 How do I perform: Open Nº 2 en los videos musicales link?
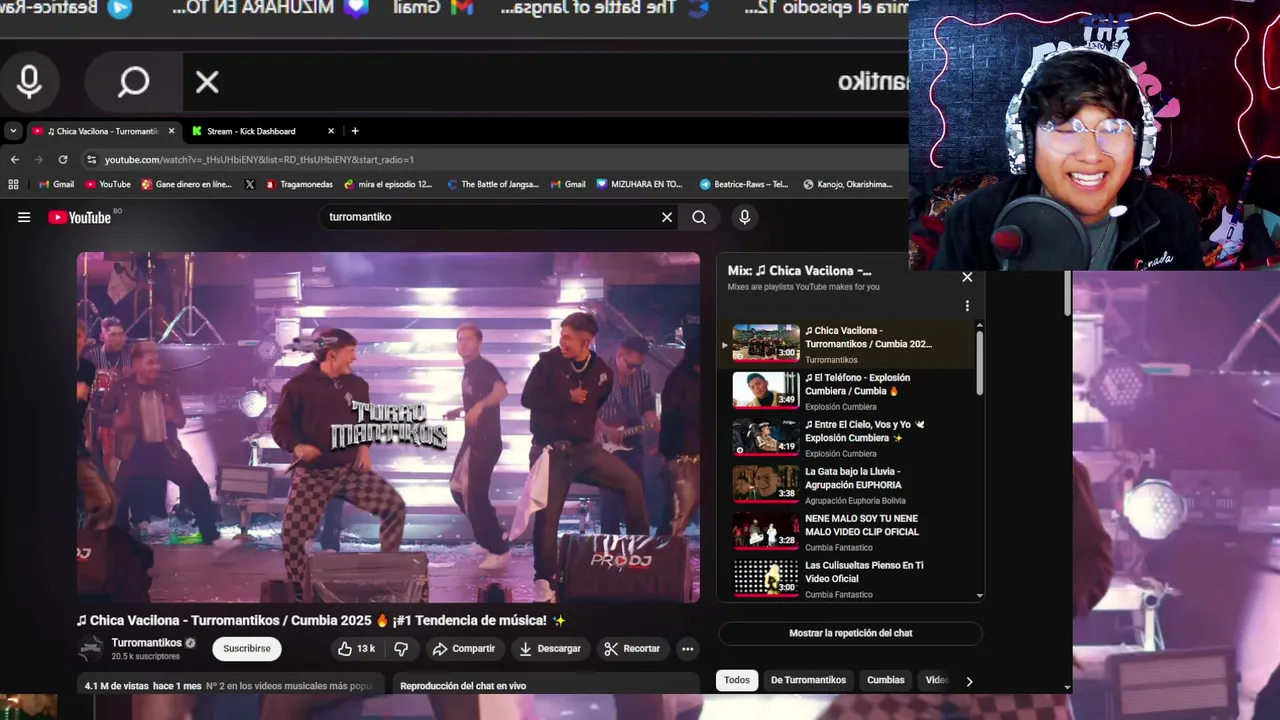290,686
